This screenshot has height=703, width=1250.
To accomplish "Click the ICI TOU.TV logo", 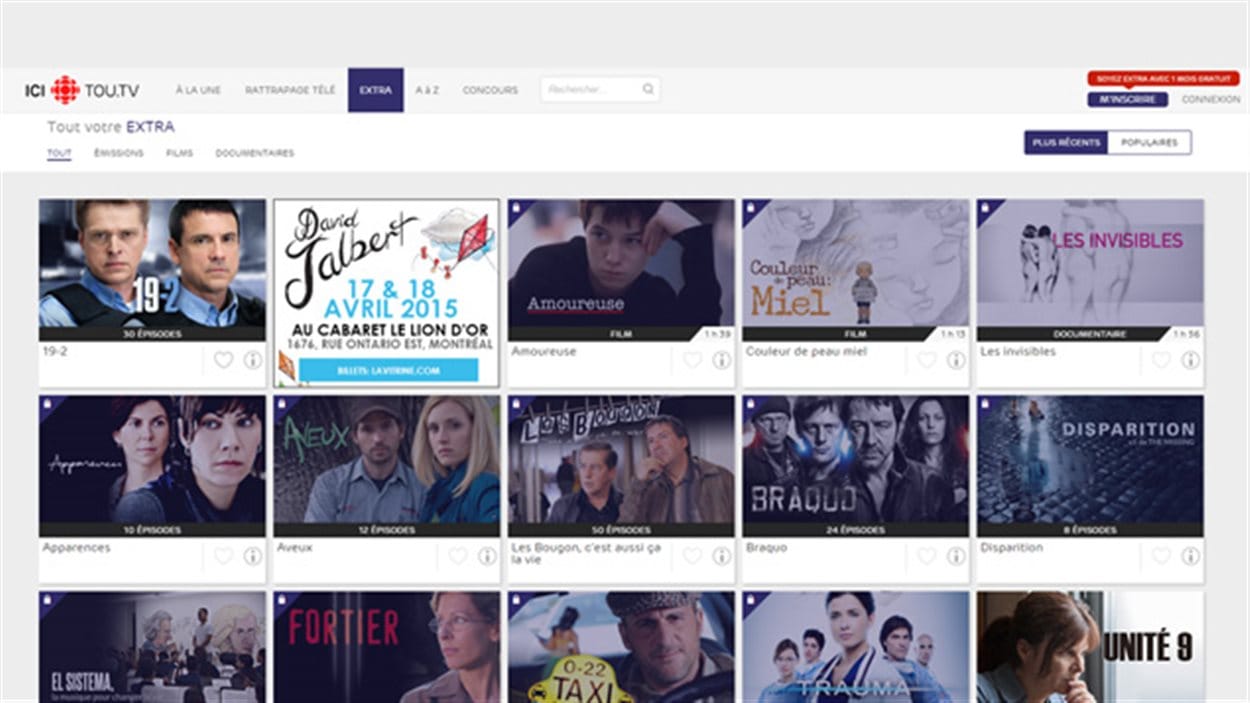I will point(82,90).
